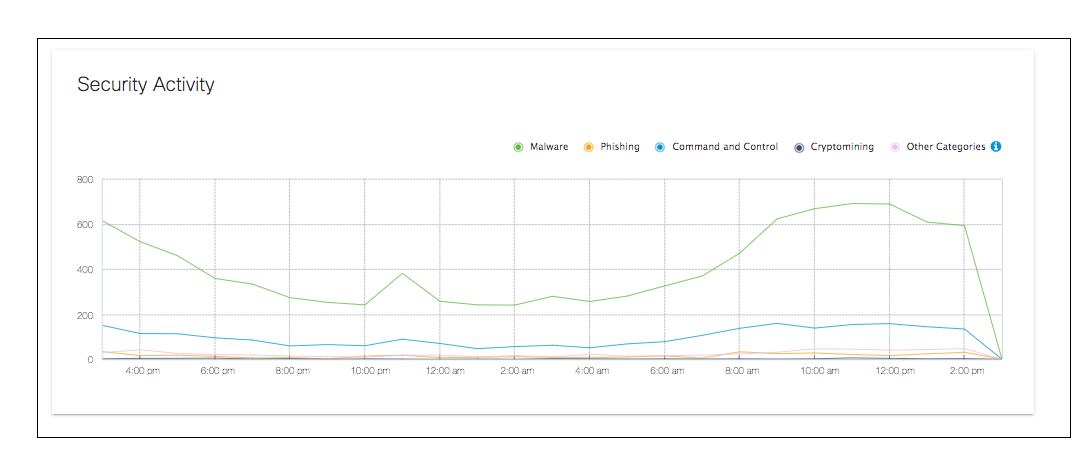This screenshot has height=450, width=1081.
Task: Click the pink Other Categories dot
Action: [x=896, y=147]
